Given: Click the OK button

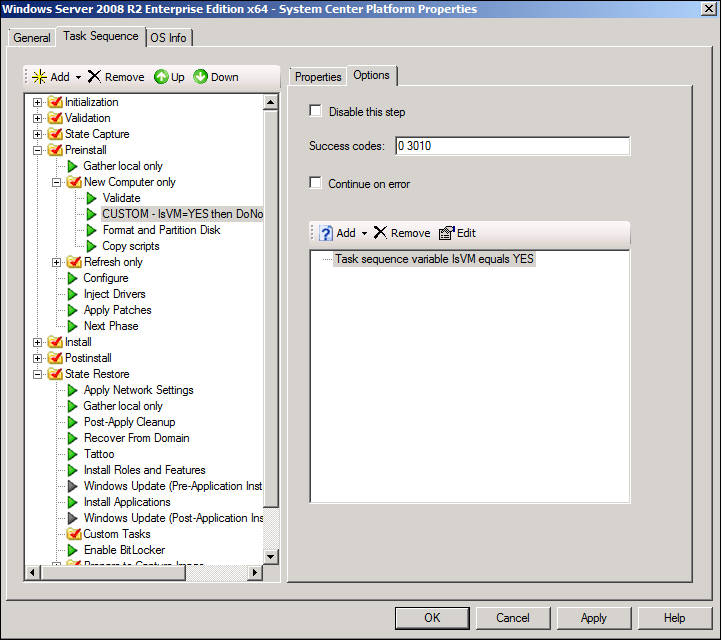Looking at the screenshot, I should coord(432,618).
